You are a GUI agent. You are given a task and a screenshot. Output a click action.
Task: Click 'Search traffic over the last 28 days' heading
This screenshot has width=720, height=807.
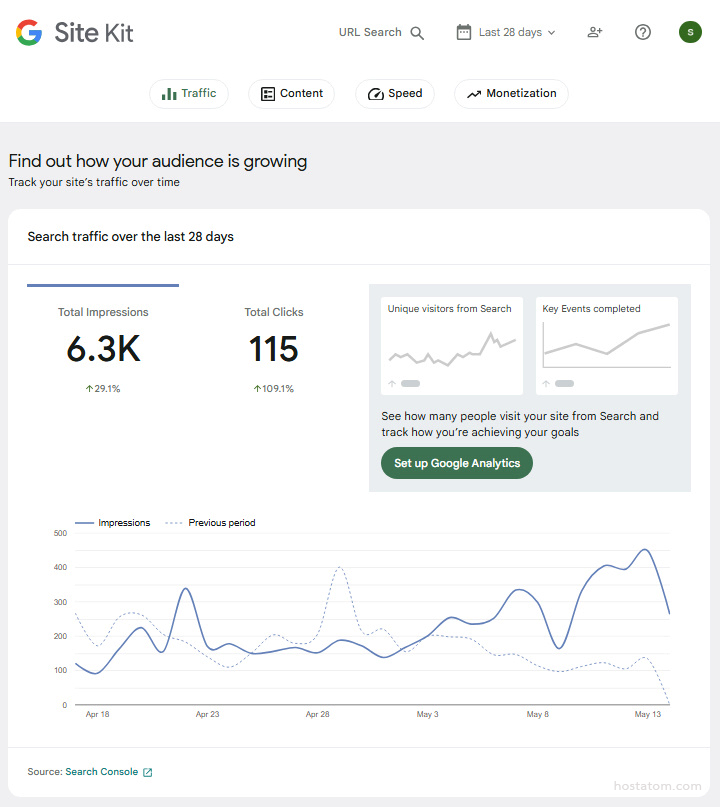(131, 237)
